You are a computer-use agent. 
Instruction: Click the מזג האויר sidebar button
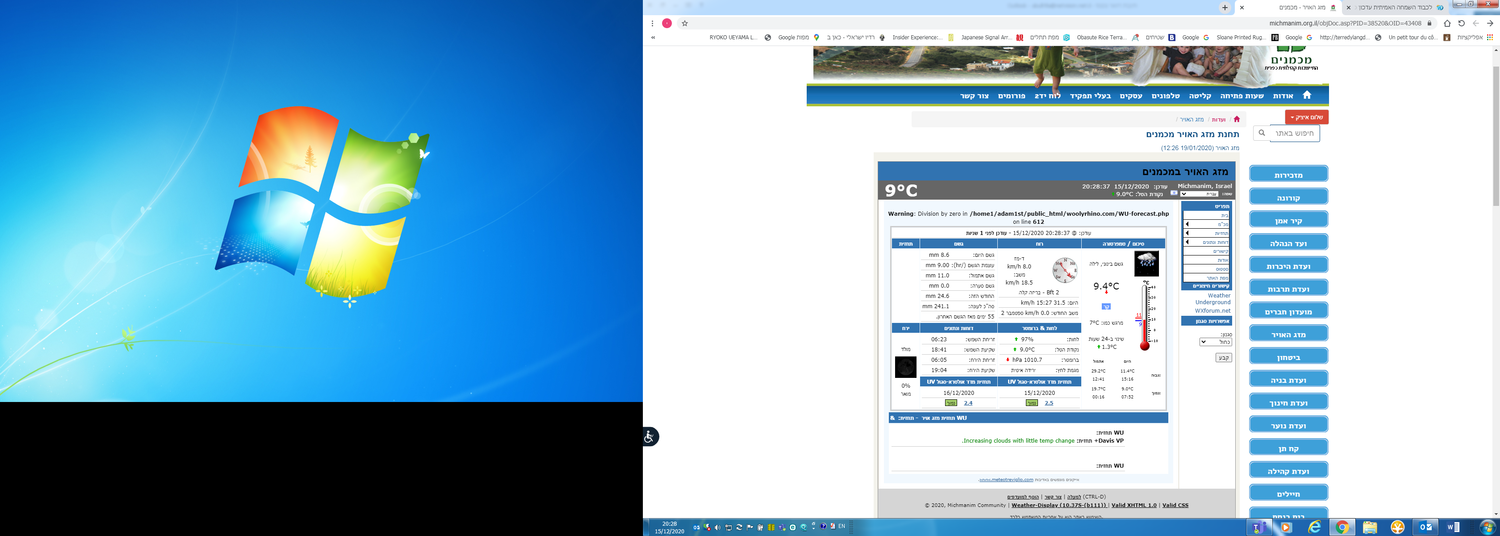click(x=1288, y=334)
